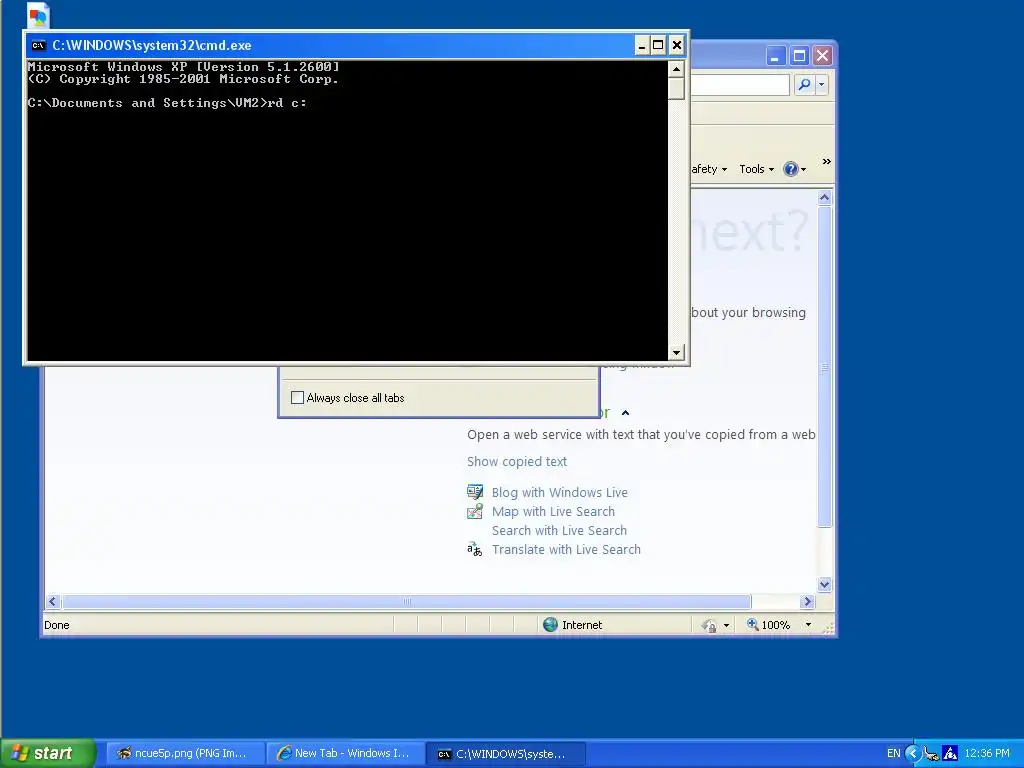Click the horizontal scroll right arrow

tap(807, 601)
